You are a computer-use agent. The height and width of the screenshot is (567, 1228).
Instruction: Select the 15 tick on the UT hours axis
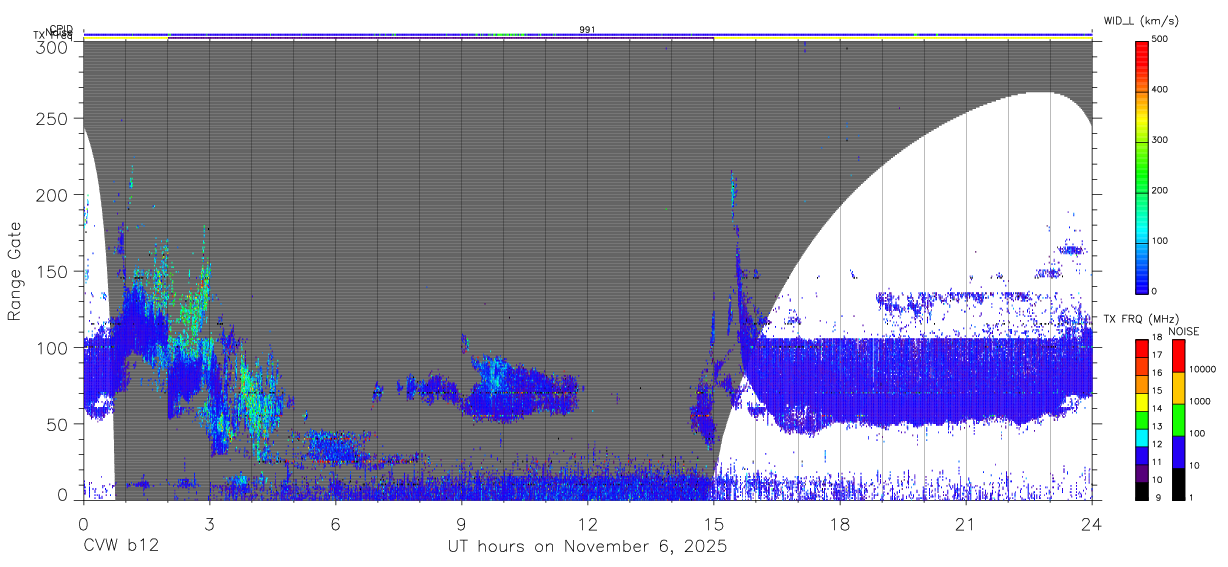[x=714, y=523]
